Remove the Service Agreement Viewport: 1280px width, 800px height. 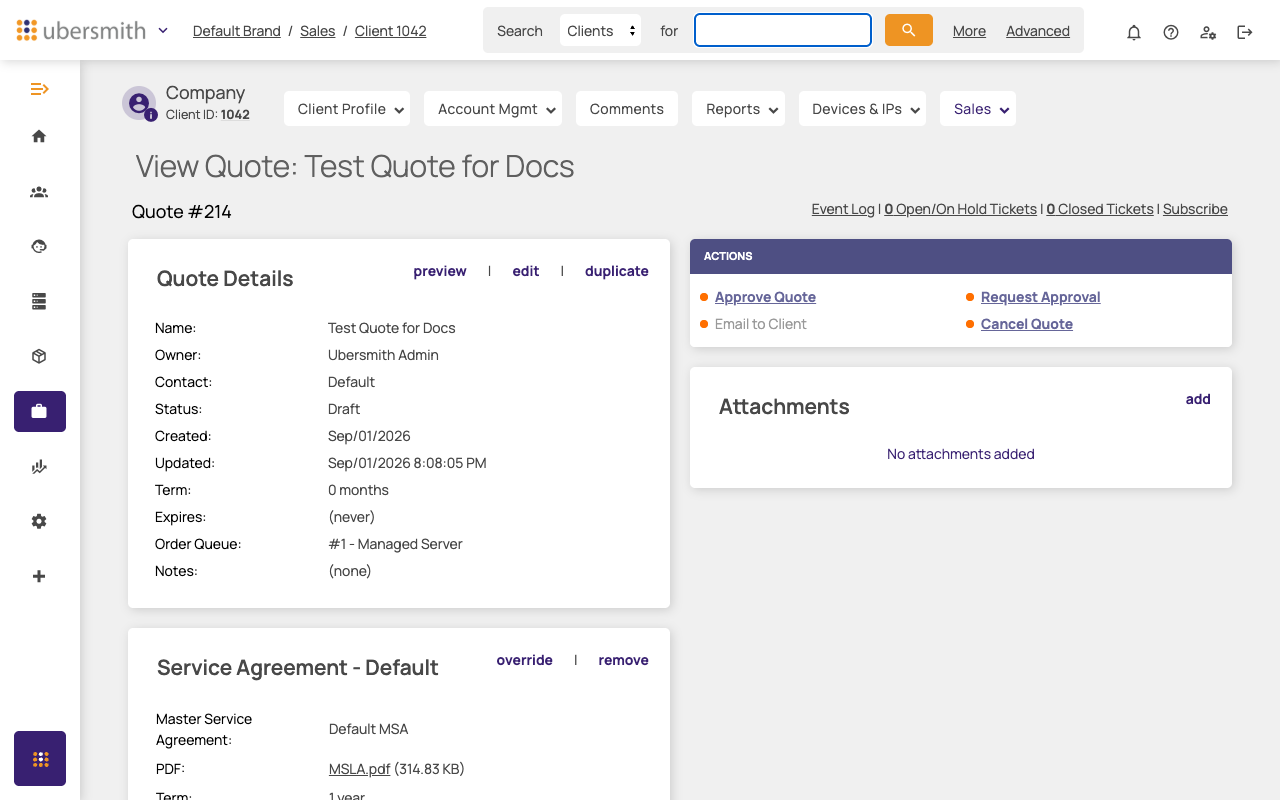pos(624,660)
